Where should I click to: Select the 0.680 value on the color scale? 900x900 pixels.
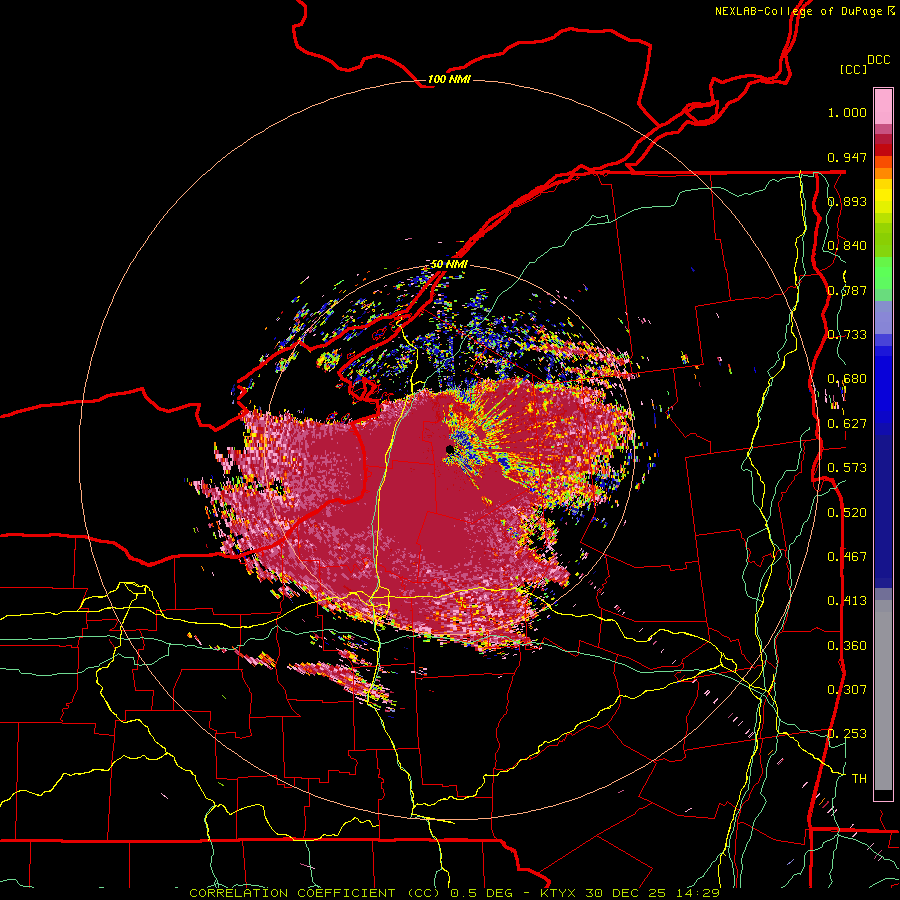tap(847, 379)
